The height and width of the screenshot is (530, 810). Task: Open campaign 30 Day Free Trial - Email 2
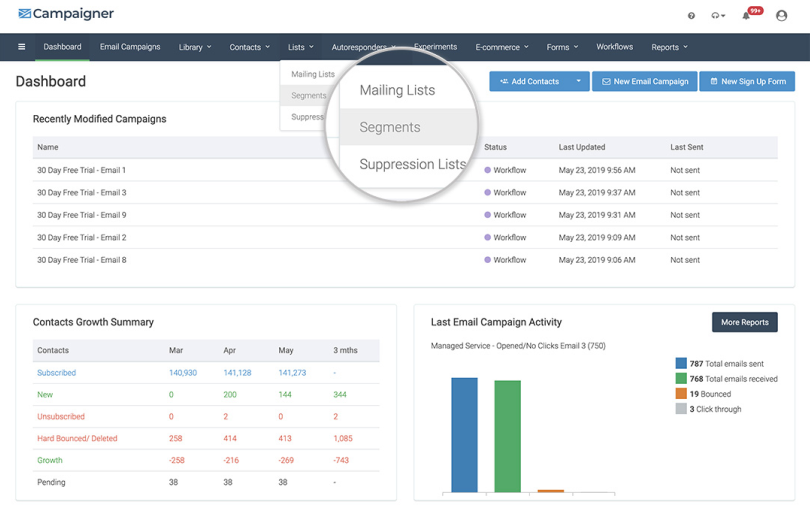[82, 238]
